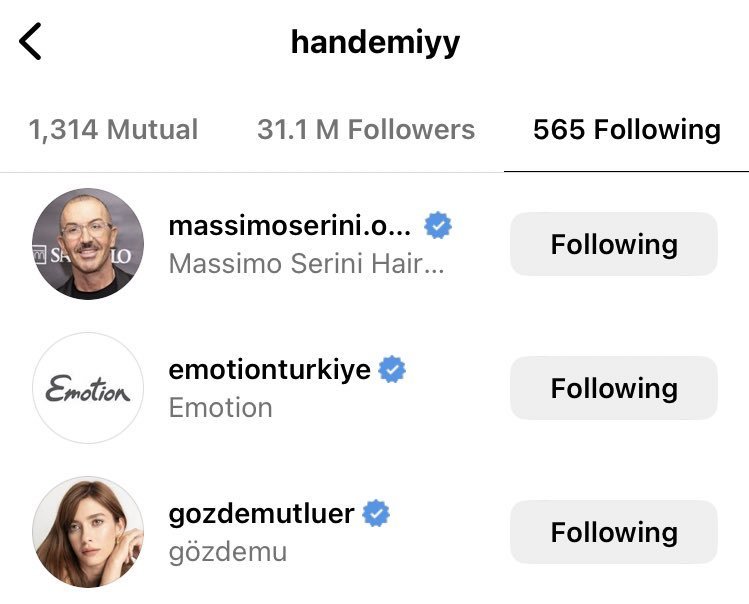
Task: Select the 565 Following tab
Action: (x=627, y=129)
